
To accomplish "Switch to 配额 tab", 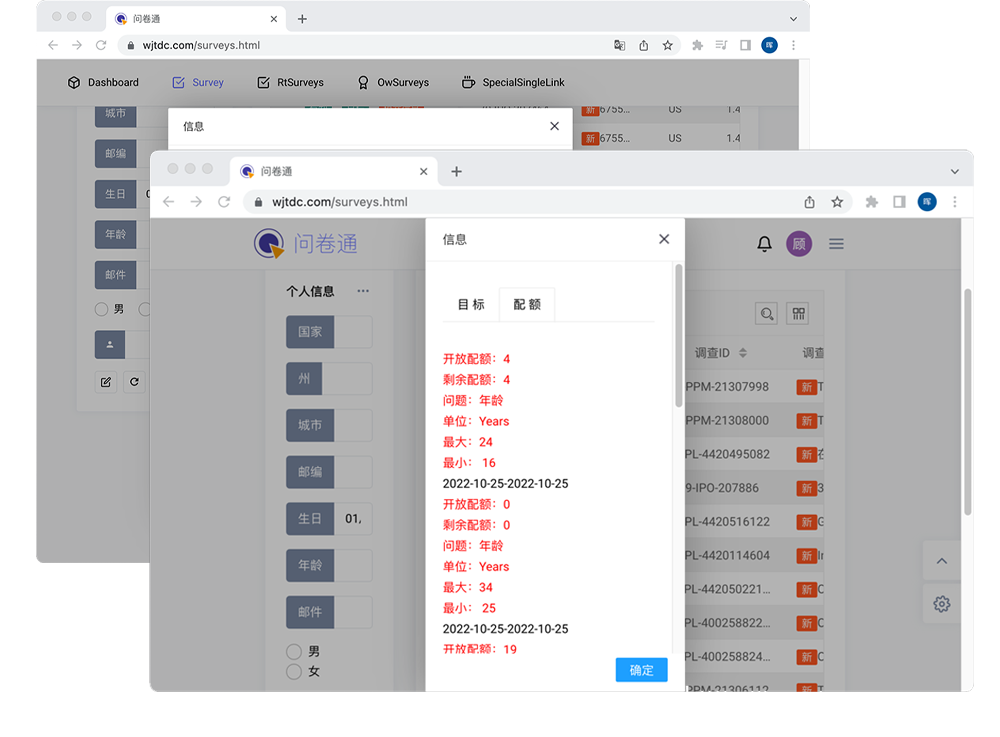I will point(527,305).
